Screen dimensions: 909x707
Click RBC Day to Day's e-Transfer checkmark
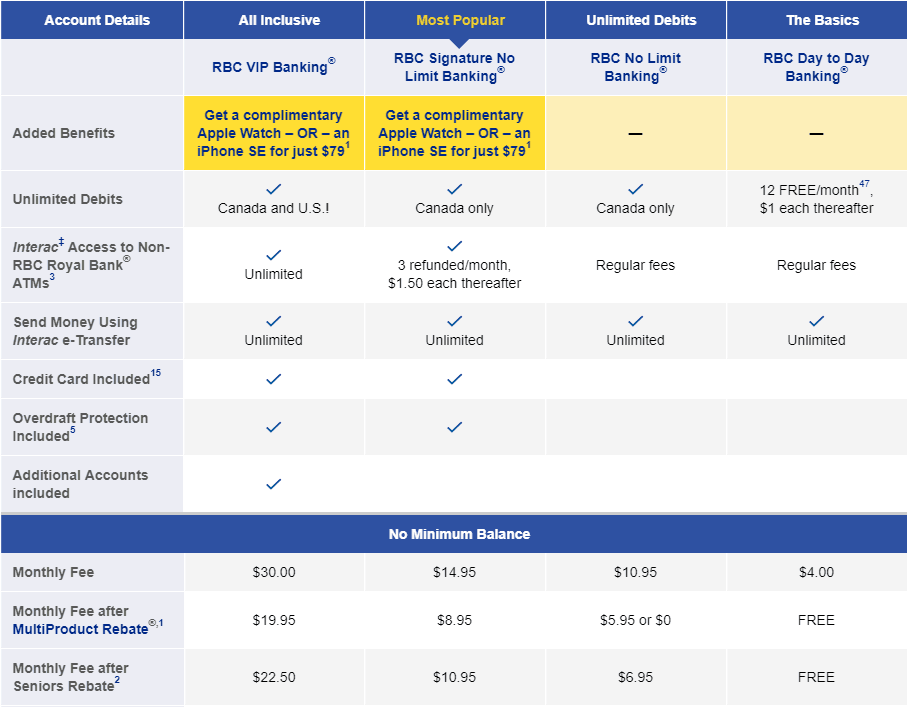pyautogui.click(x=816, y=321)
